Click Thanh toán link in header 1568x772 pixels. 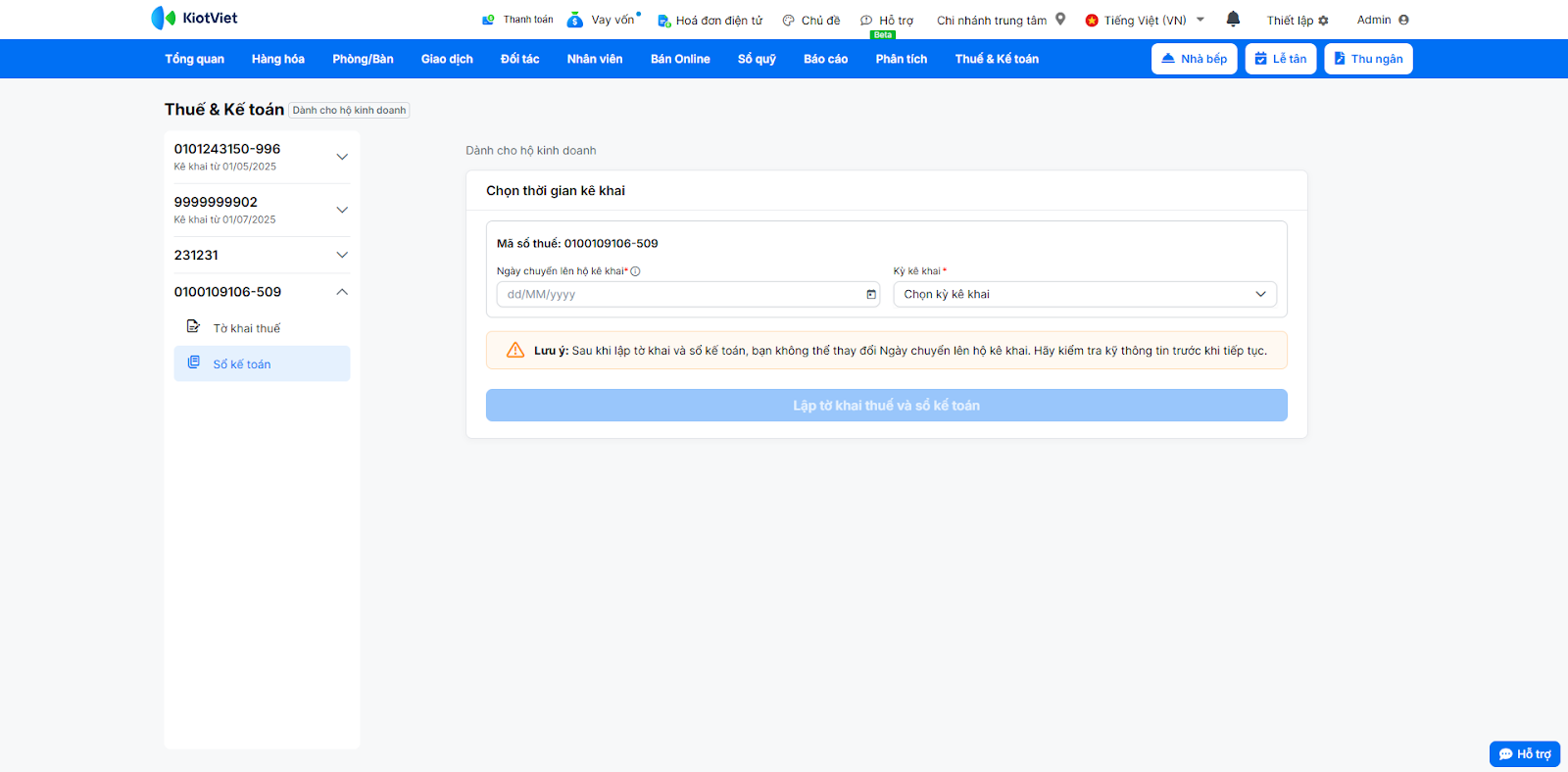pos(528,20)
